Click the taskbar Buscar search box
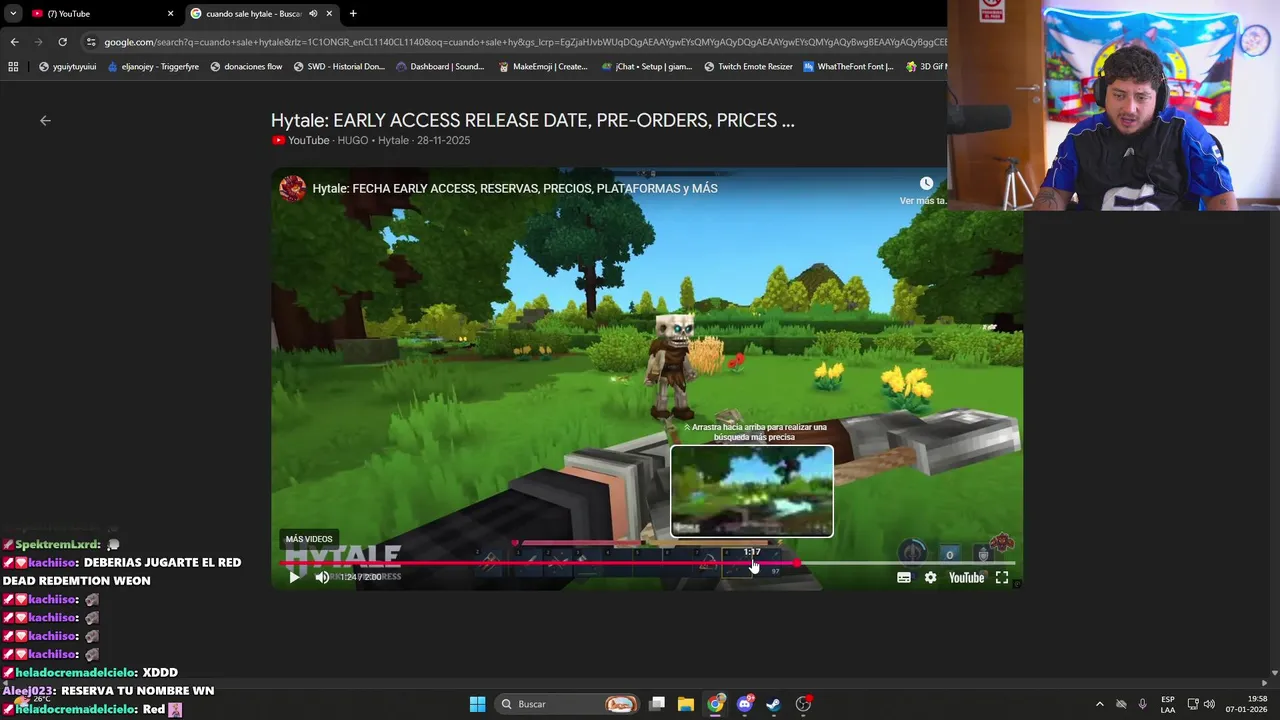 coord(568,704)
